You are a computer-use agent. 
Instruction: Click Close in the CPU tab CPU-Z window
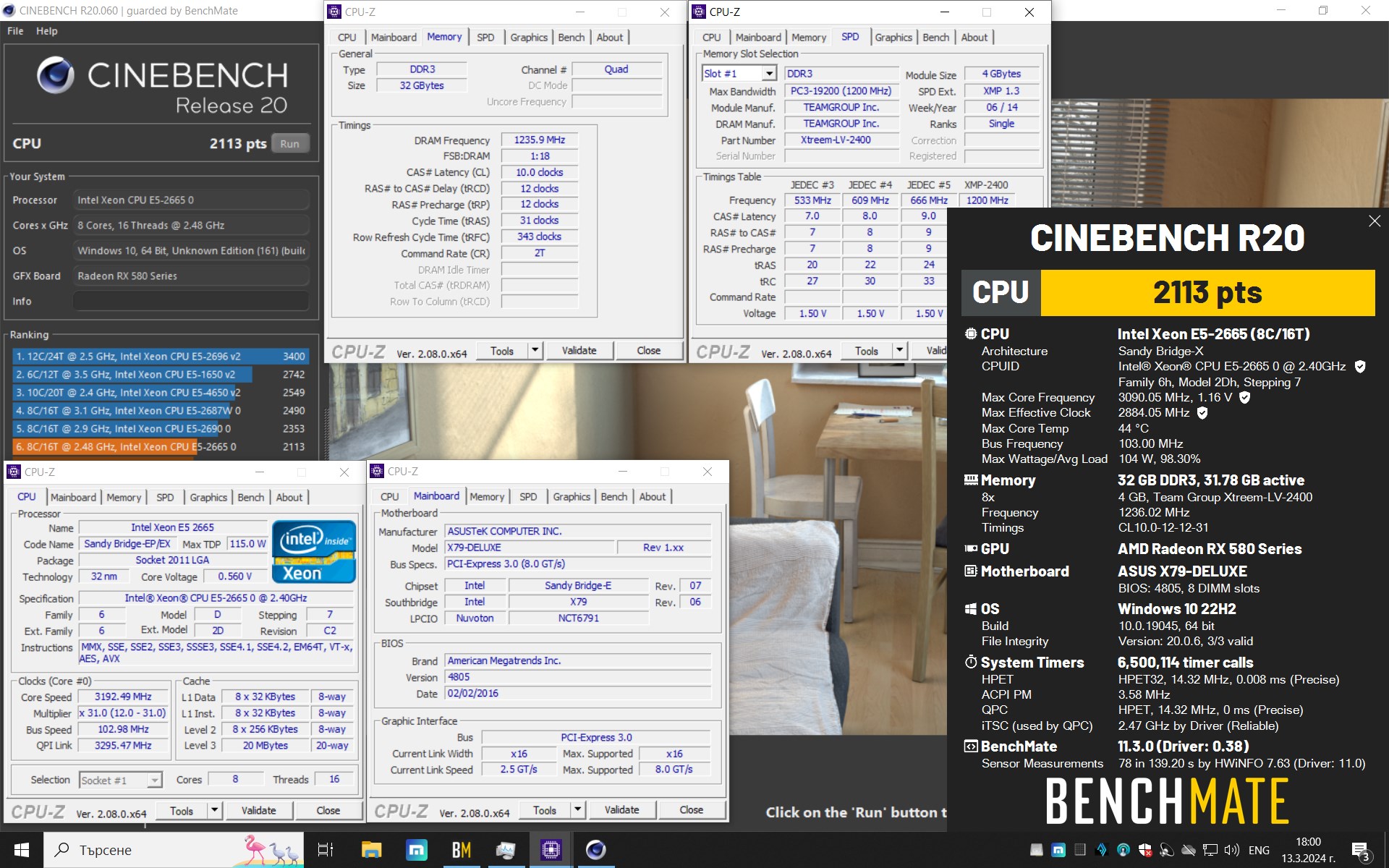pos(328,810)
